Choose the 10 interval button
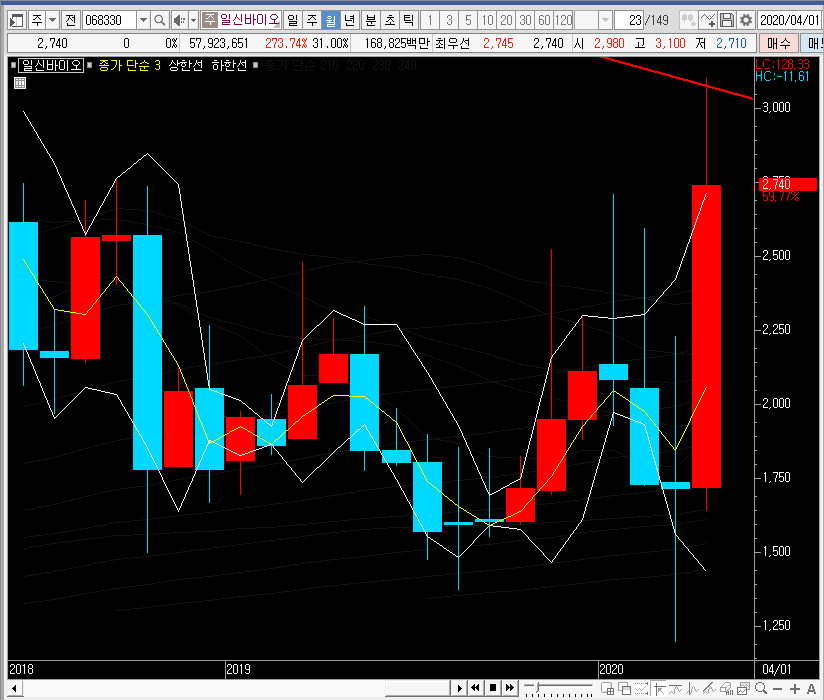 pyautogui.click(x=487, y=20)
